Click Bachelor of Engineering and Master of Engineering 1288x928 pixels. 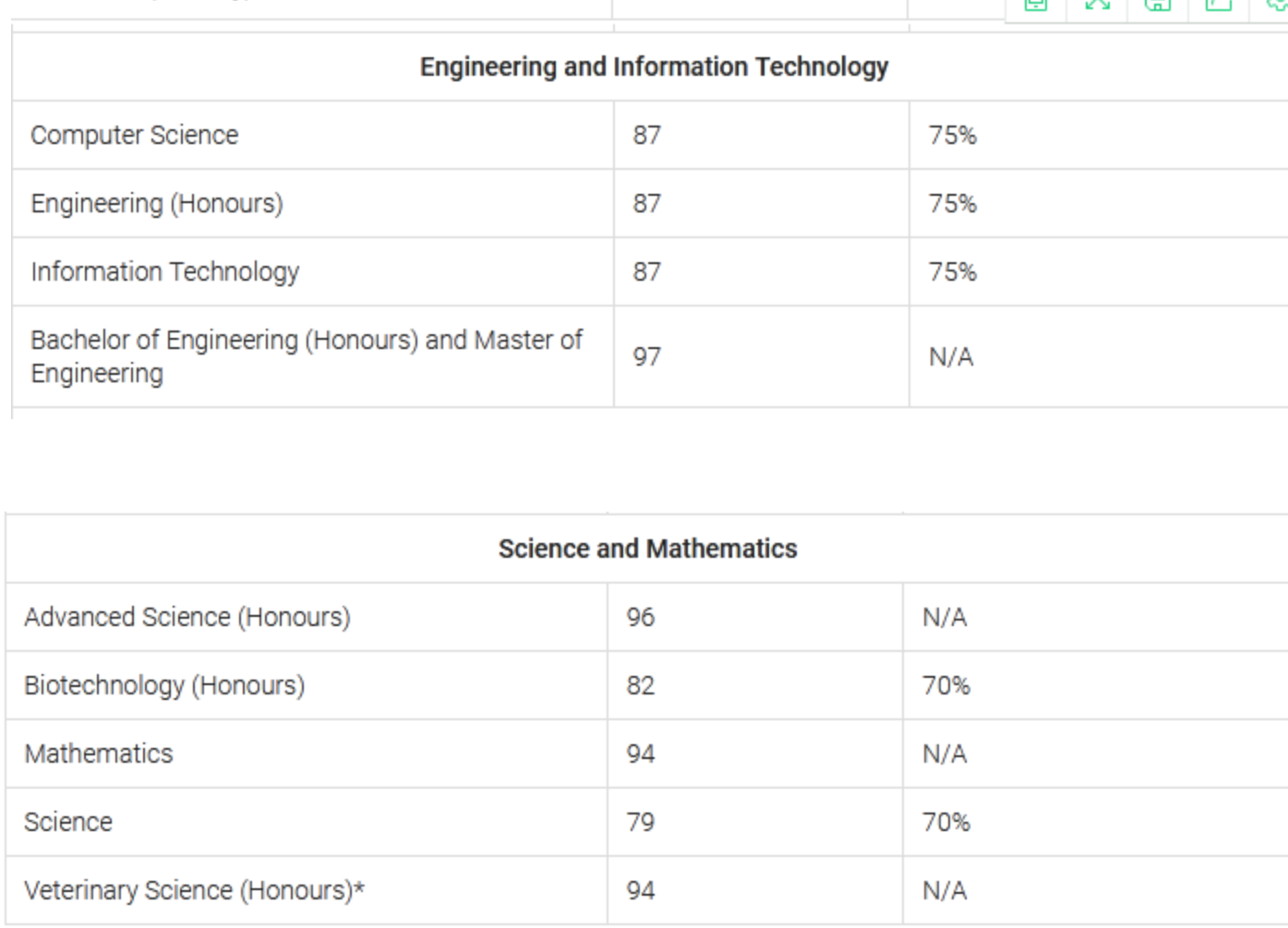click(306, 357)
